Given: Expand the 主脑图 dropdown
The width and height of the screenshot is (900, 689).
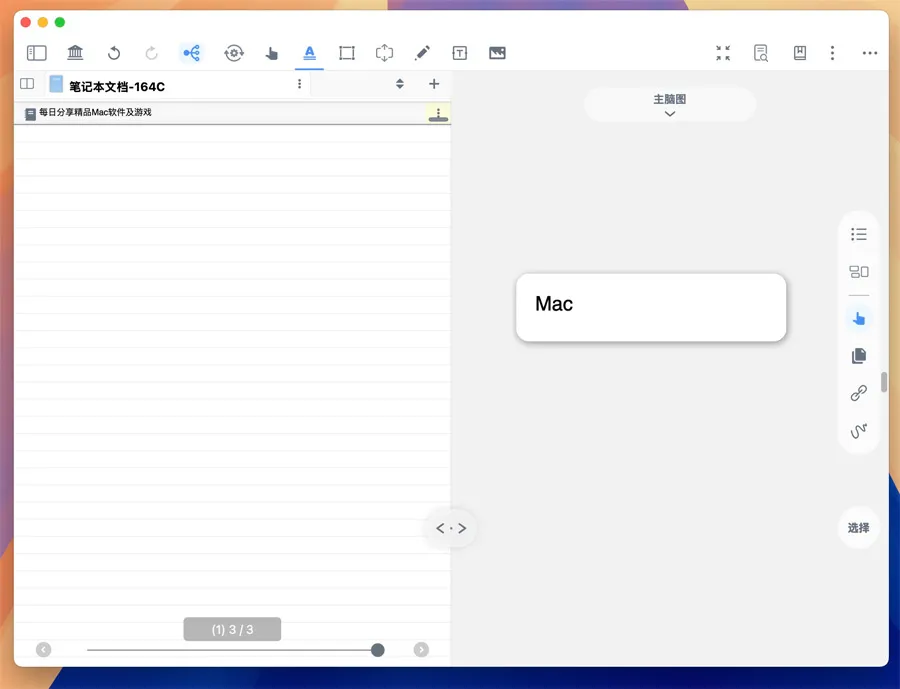Looking at the screenshot, I should click(670, 105).
